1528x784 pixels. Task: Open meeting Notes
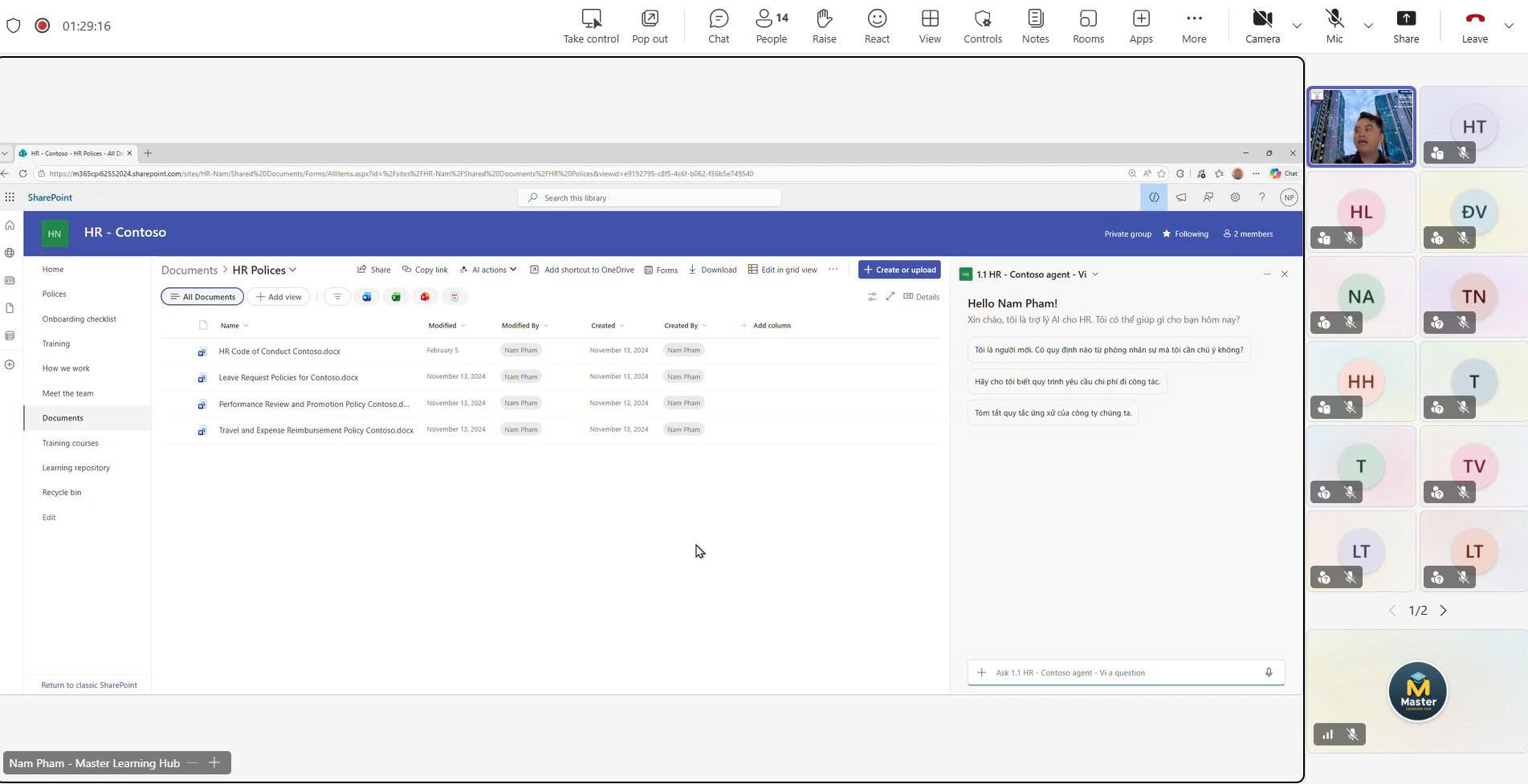click(x=1035, y=26)
